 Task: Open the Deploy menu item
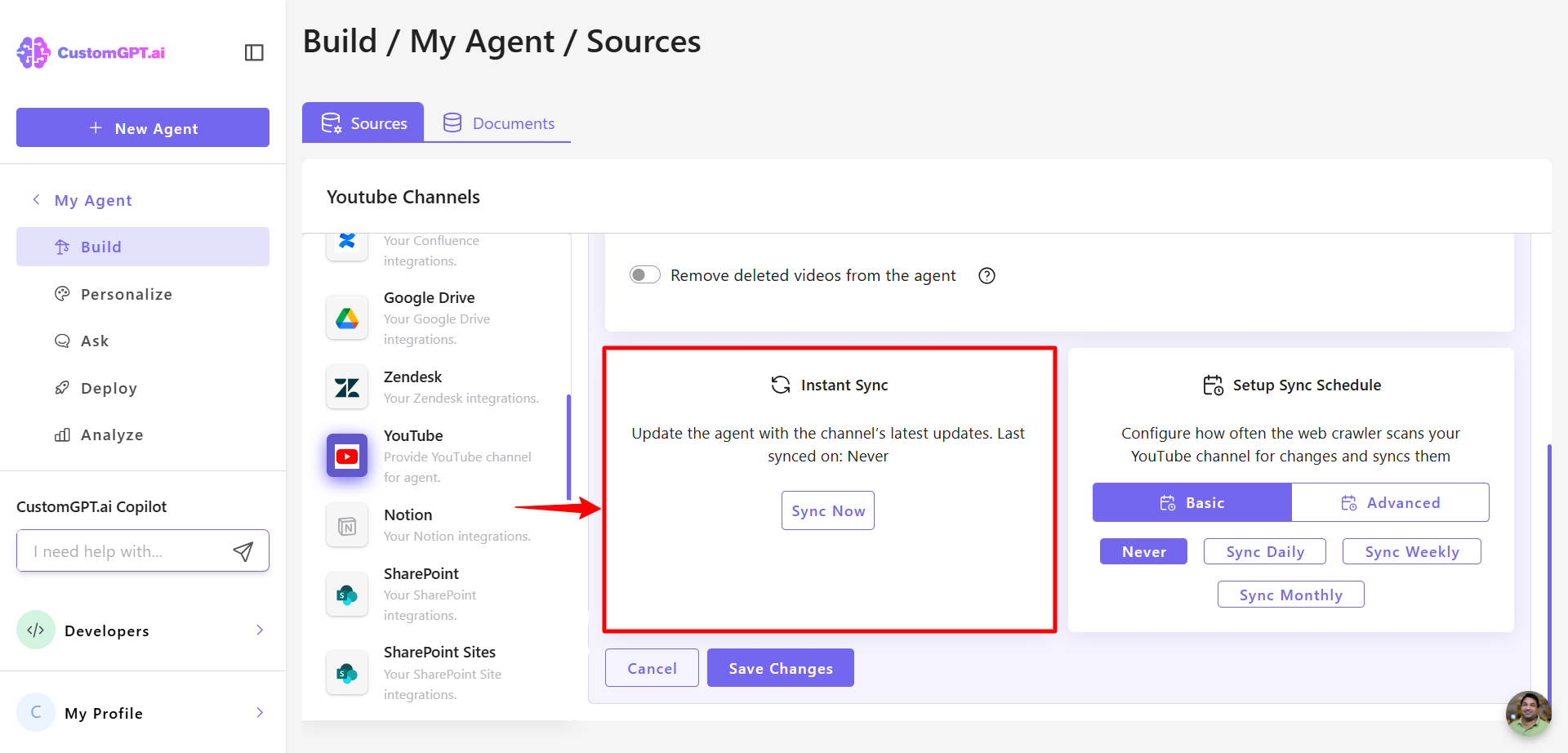(143, 388)
